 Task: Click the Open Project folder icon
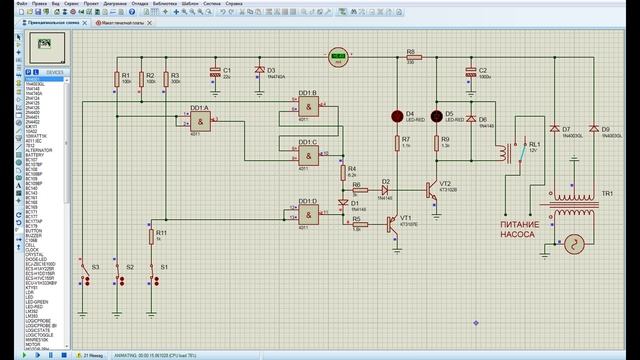point(29,12)
